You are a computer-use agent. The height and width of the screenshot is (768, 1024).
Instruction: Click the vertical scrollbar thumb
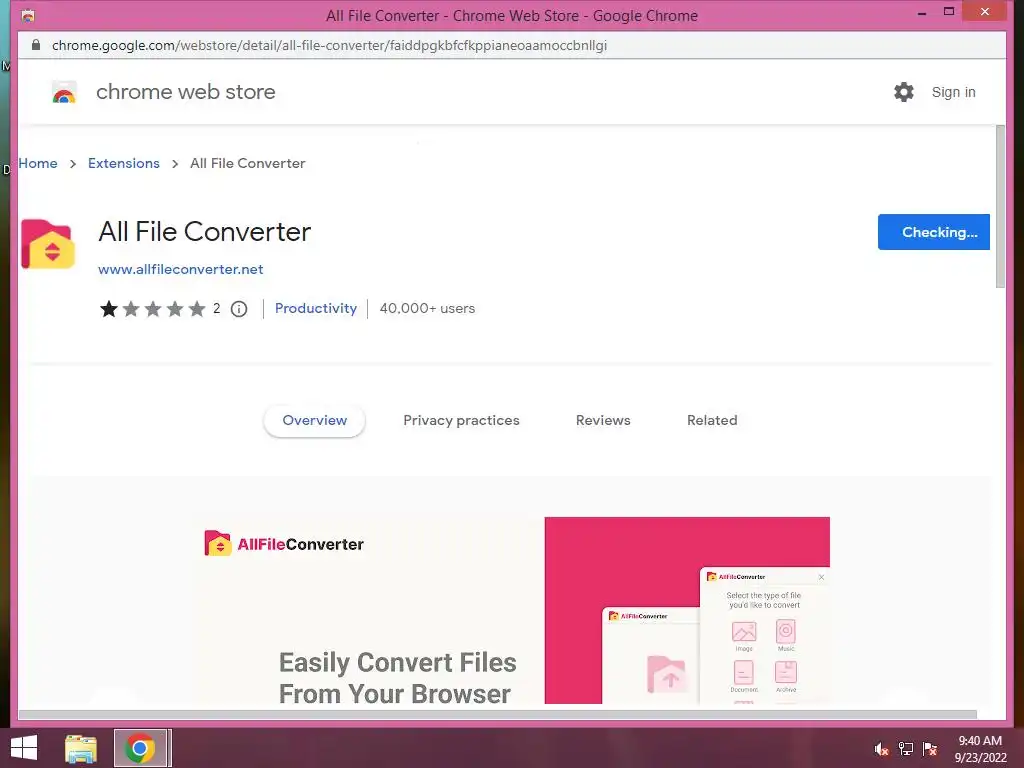(x=1000, y=206)
